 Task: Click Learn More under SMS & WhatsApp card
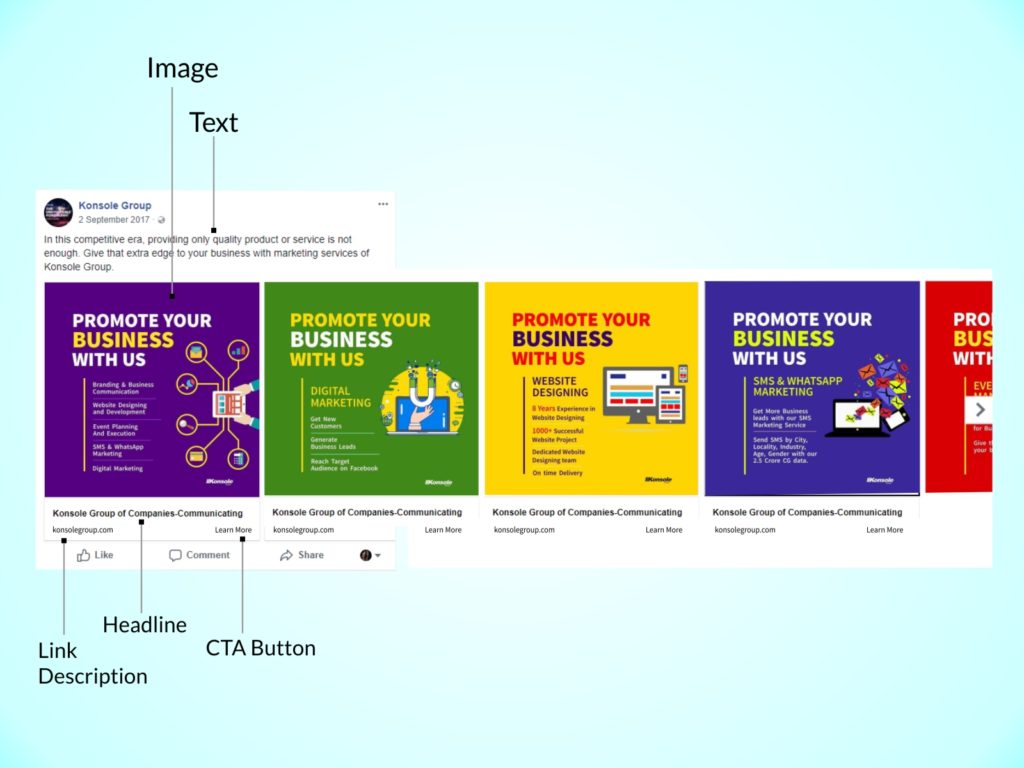[884, 530]
